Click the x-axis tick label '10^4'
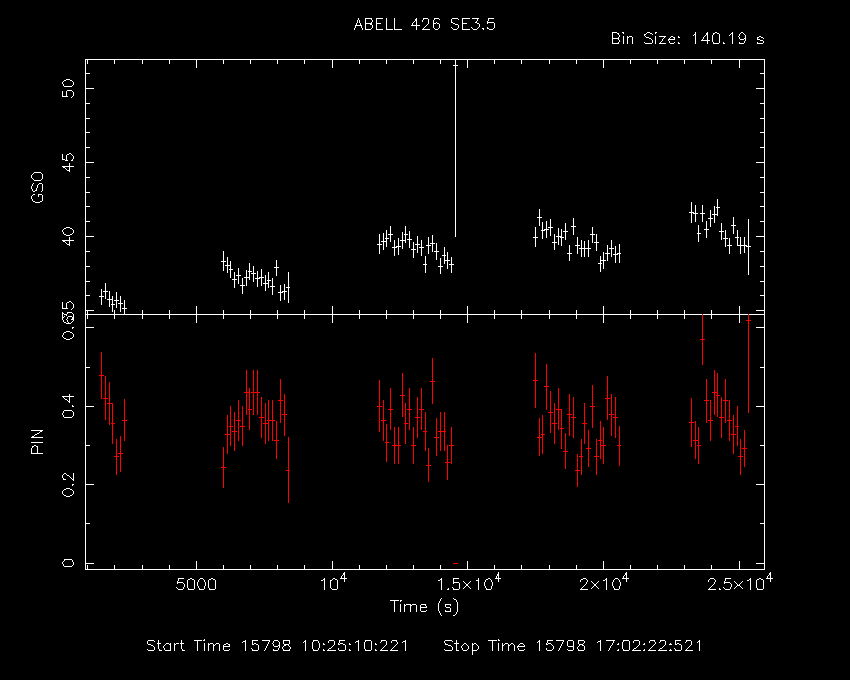This screenshot has height=680, width=850. click(x=333, y=583)
